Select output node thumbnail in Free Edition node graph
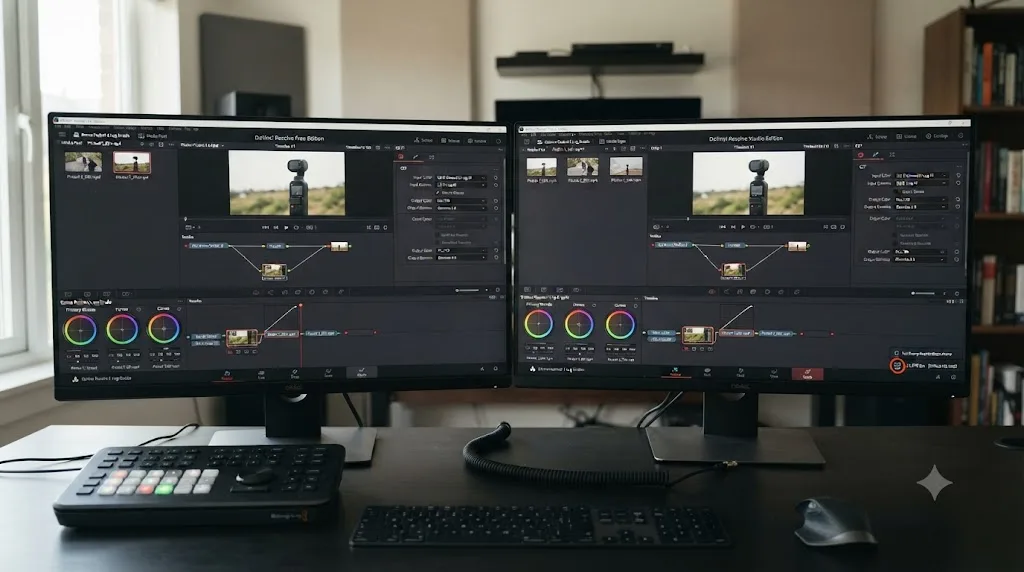1024x572 pixels. click(x=339, y=246)
